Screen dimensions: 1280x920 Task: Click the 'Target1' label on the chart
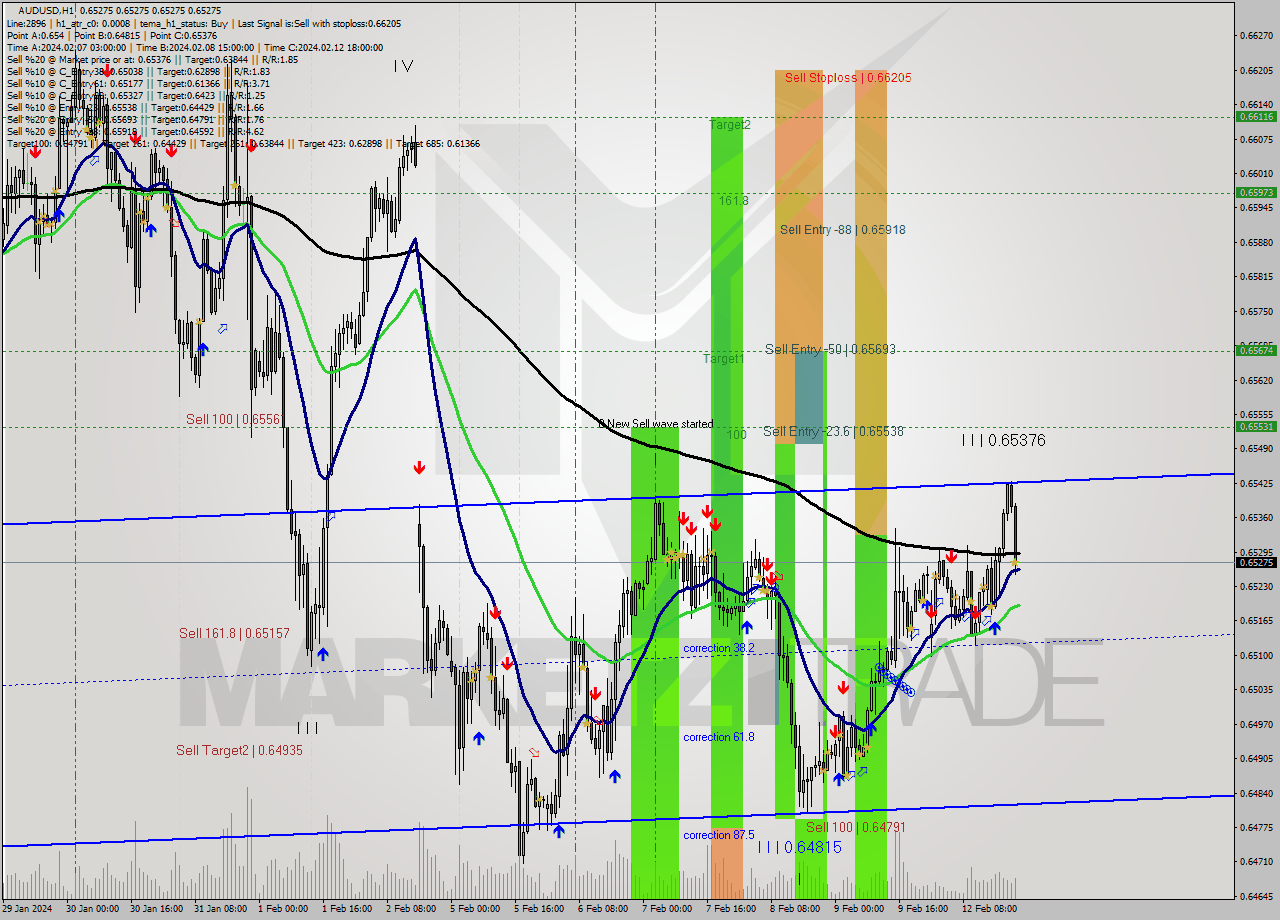tap(723, 358)
